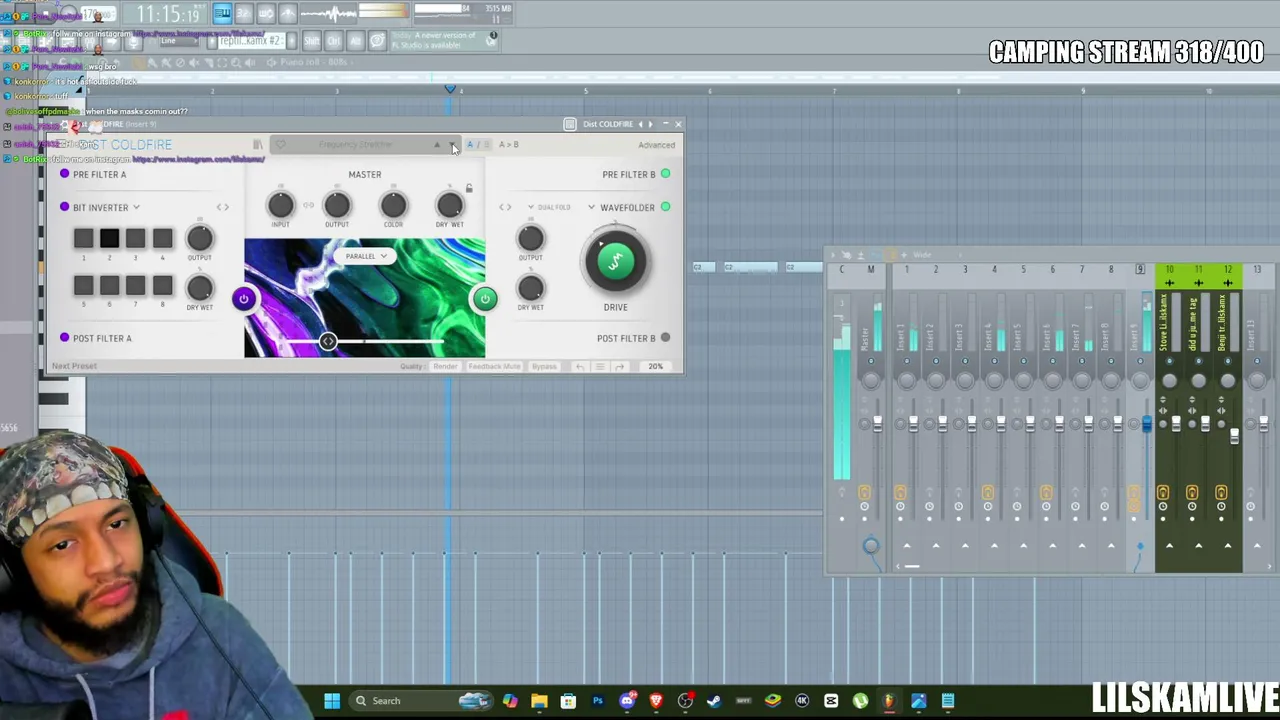Image resolution: width=1280 pixels, height=720 pixels.
Task: Toggle Bit Inverter module power
Action: point(65,207)
